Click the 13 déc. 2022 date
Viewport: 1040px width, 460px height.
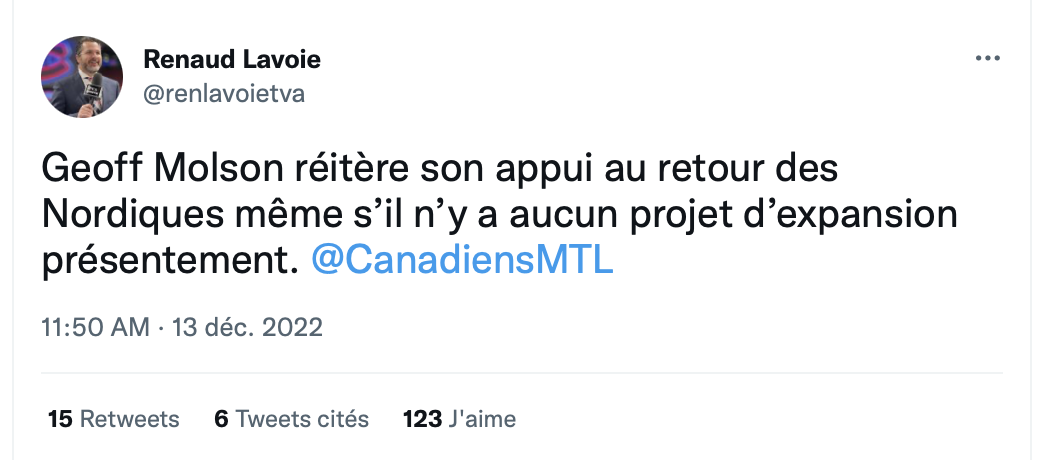coord(247,327)
